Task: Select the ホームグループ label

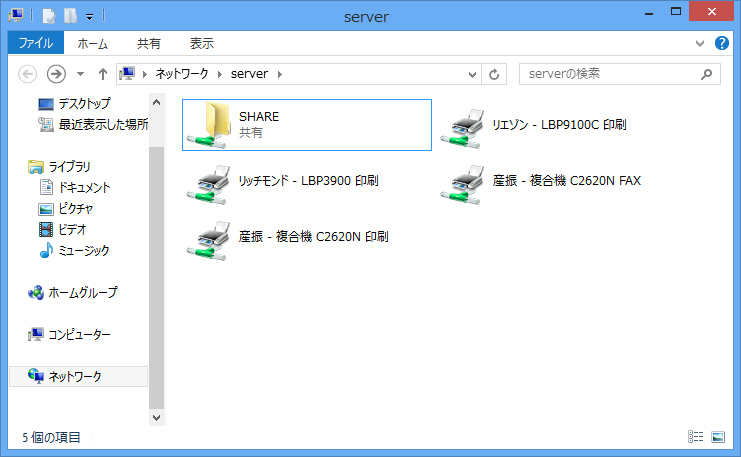Action: [x=83, y=293]
